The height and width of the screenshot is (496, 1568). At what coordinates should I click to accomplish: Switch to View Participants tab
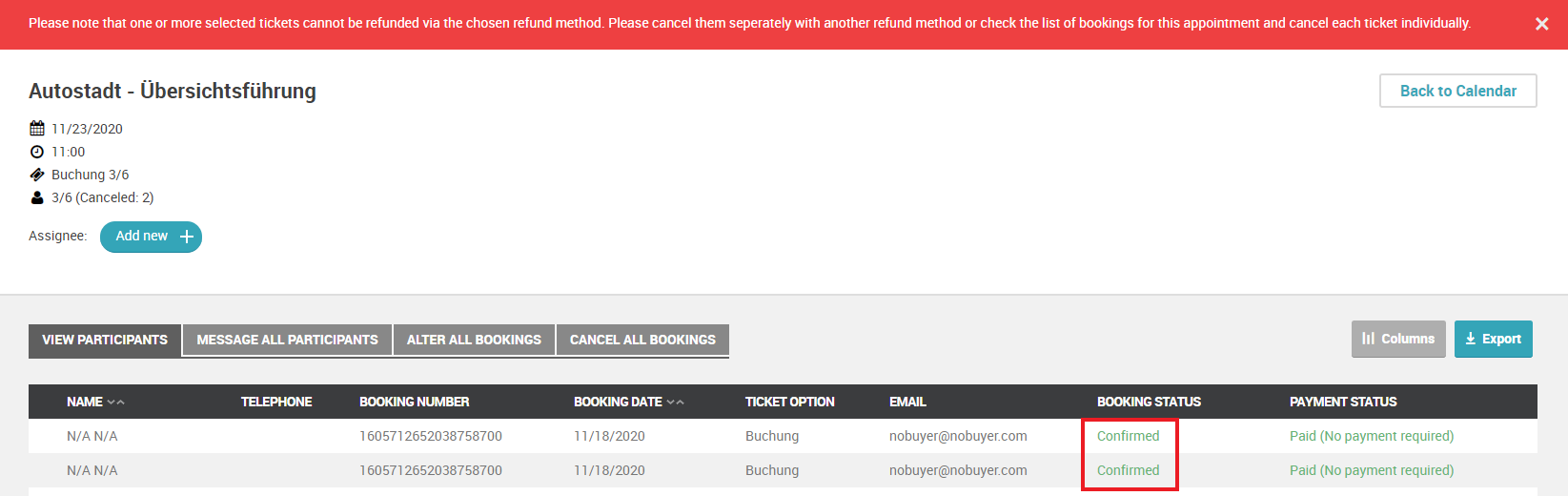coord(105,341)
